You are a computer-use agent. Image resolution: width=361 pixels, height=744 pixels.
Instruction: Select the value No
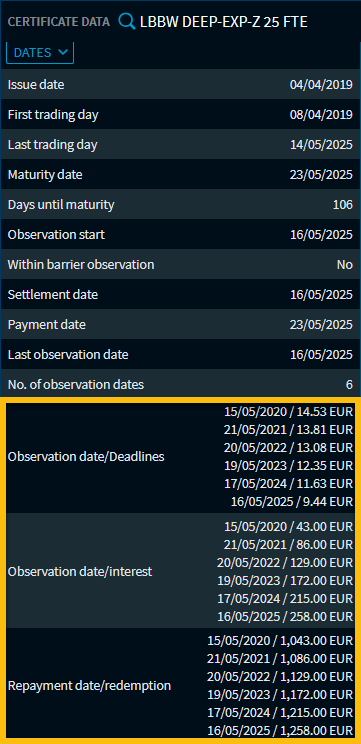345,265
